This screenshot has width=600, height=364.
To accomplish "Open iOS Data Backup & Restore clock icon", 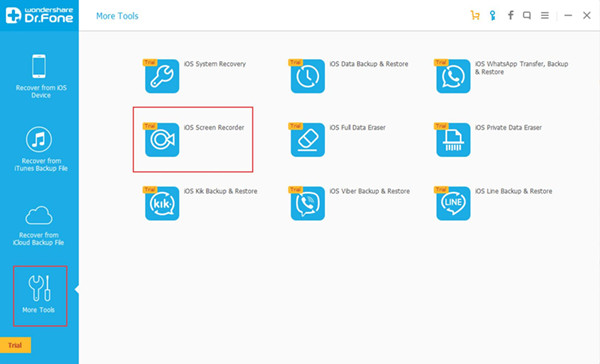I will [x=308, y=76].
